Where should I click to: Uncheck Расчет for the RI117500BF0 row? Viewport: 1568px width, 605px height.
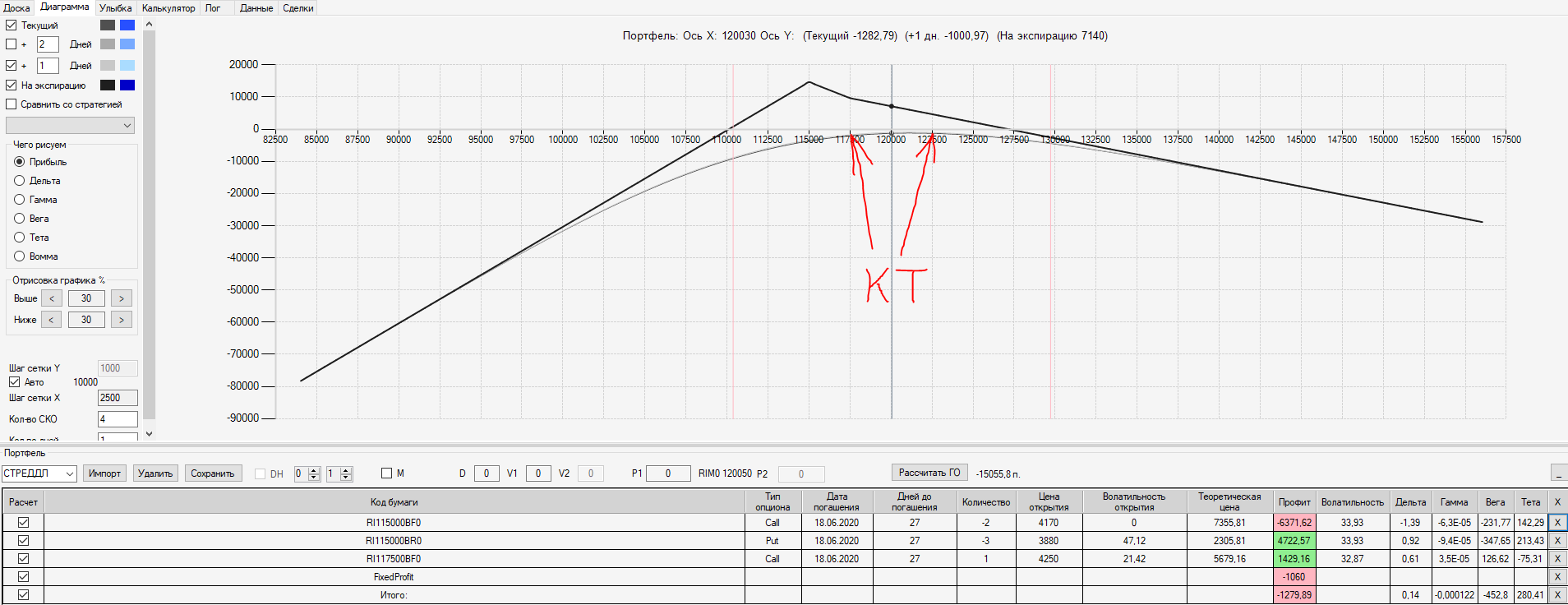[23, 559]
